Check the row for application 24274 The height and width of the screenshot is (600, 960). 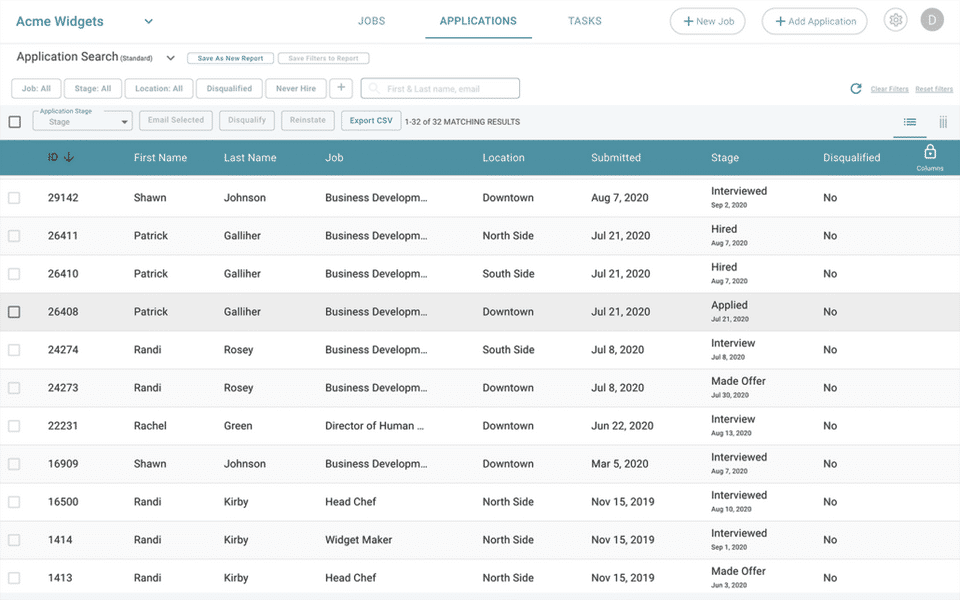point(14,350)
